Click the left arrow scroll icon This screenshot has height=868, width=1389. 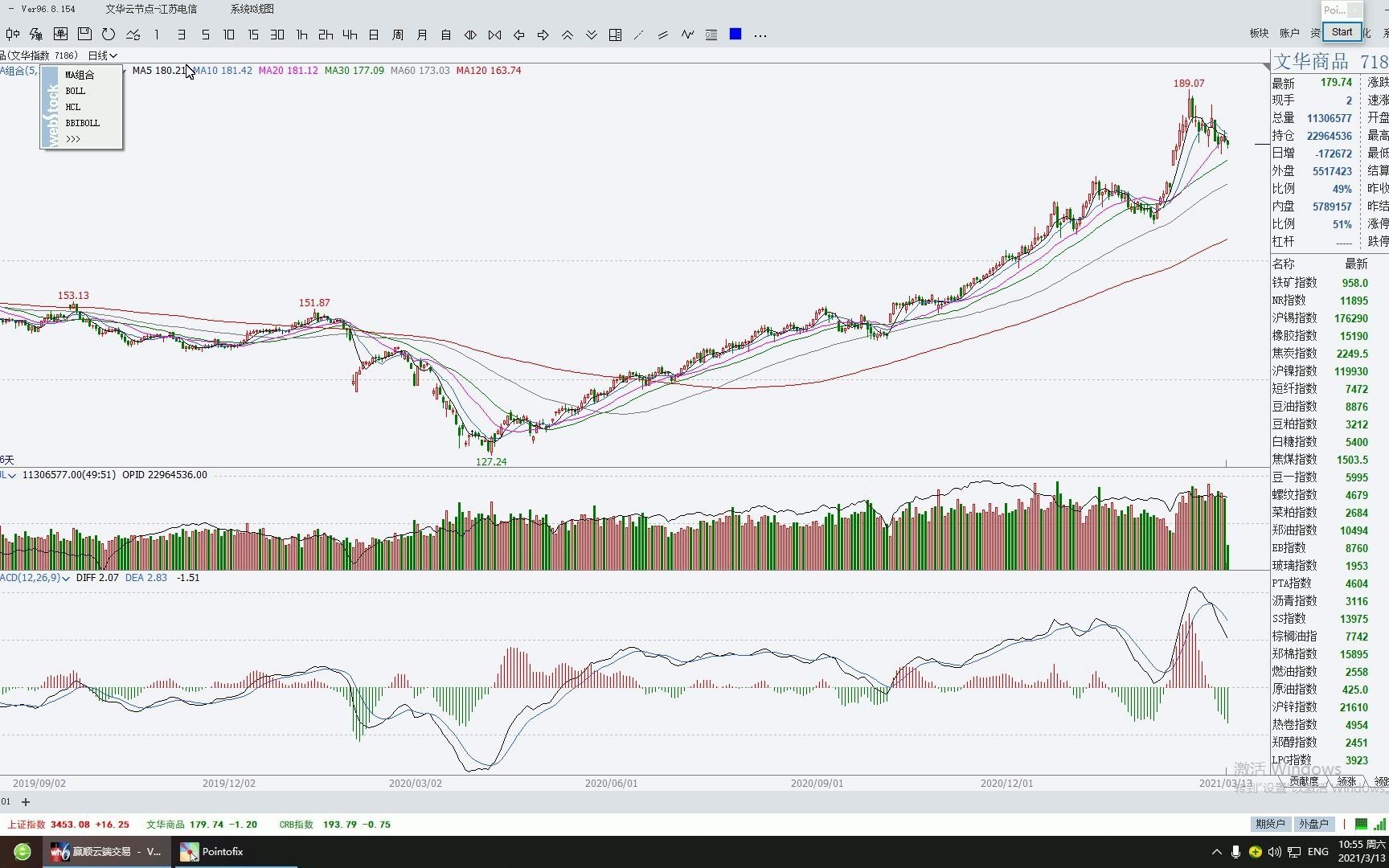click(x=518, y=35)
